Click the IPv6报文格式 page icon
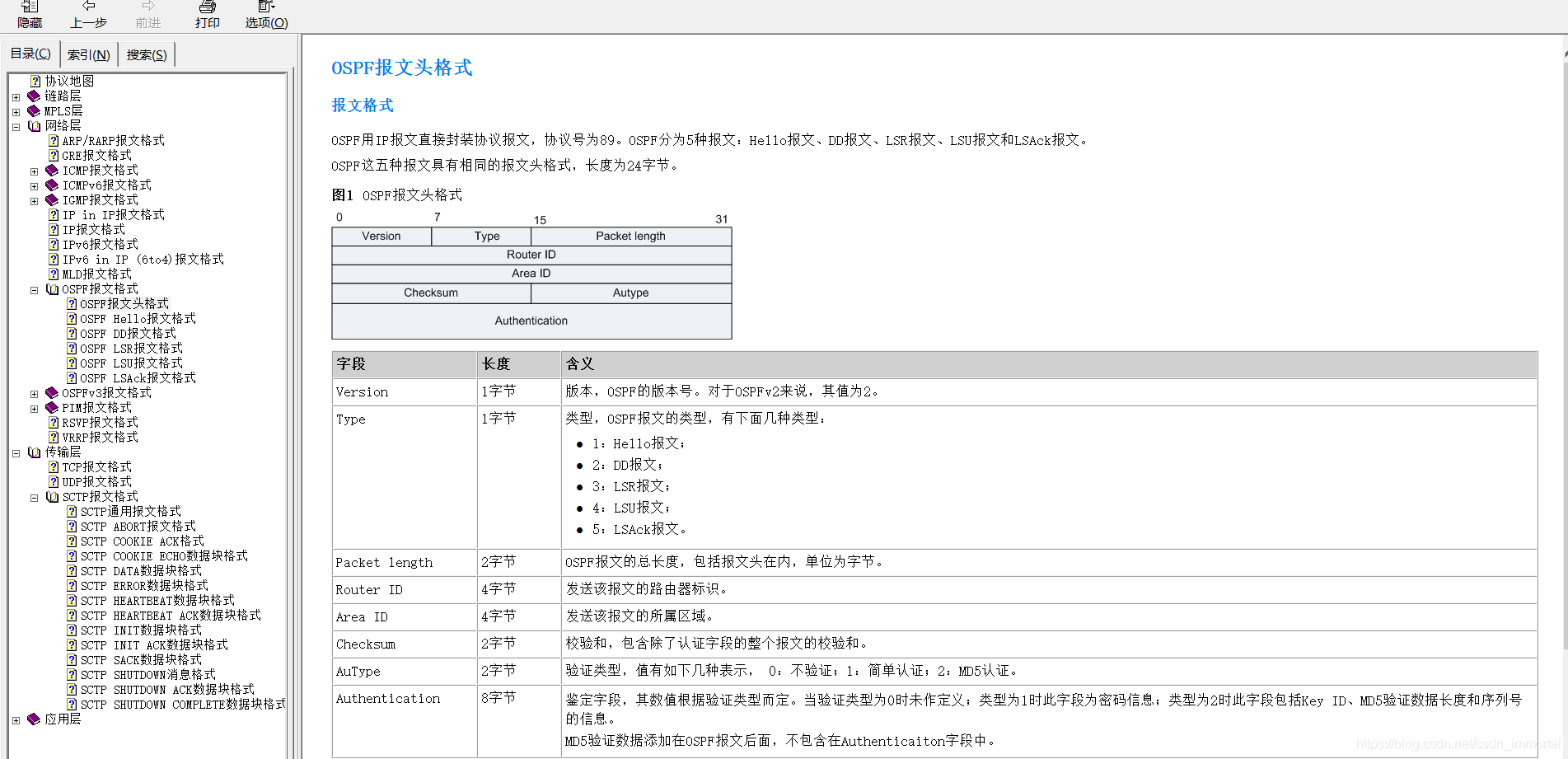1568x759 pixels. [54, 245]
